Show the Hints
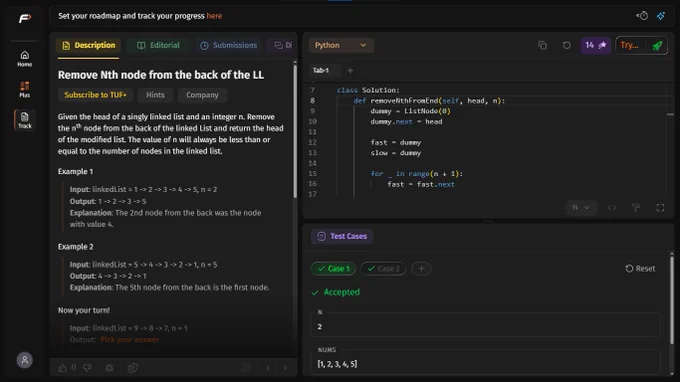This screenshot has width=680, height=382. (x=155, y=95)
